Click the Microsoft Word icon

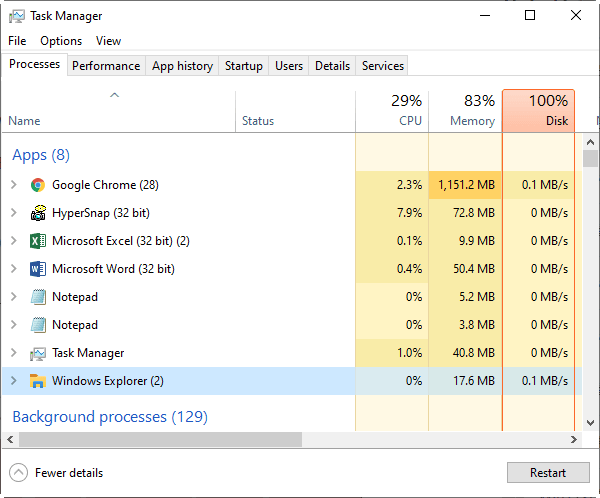(38, 269)
